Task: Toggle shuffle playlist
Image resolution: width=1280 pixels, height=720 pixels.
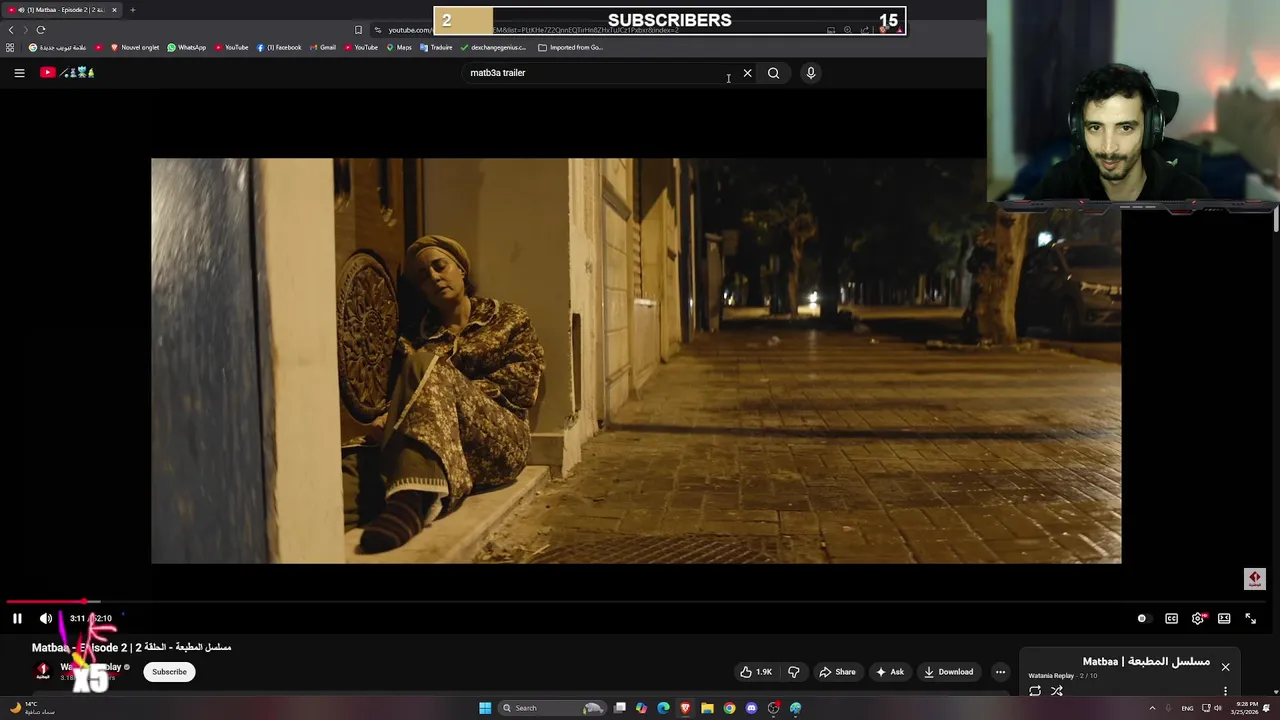Action: pos(1057,691)
